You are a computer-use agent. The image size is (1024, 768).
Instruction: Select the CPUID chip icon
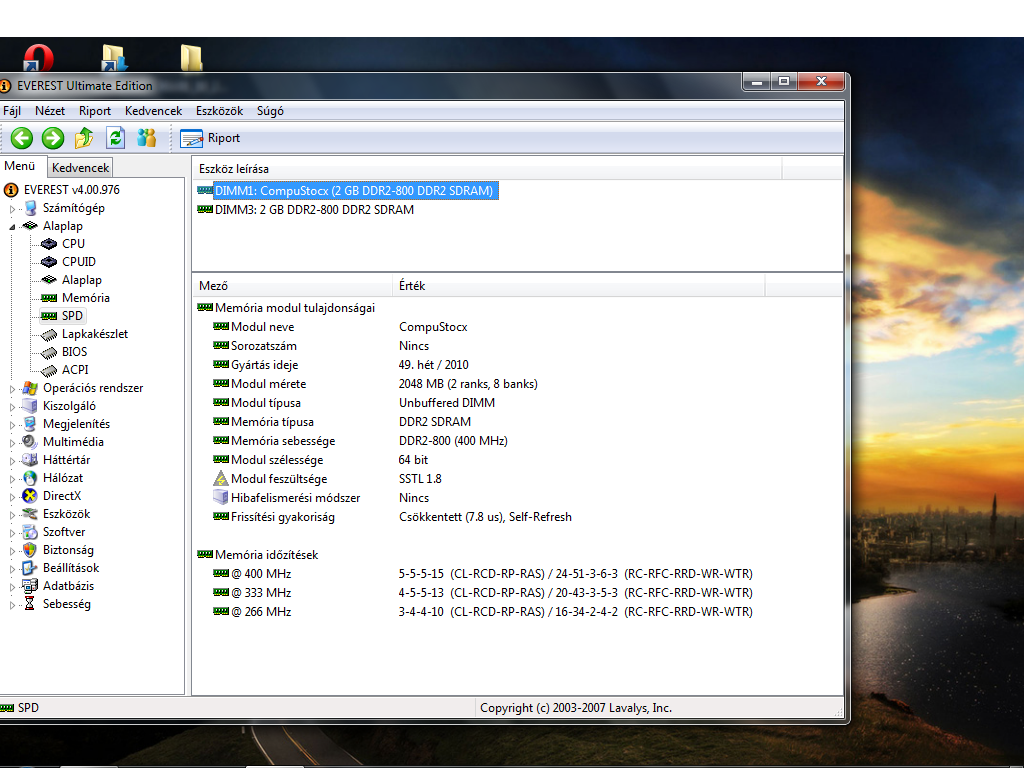[x=49, y=262]
